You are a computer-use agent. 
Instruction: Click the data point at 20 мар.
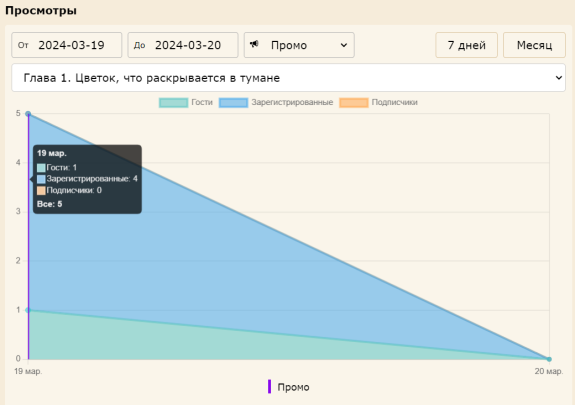(549, 359)
